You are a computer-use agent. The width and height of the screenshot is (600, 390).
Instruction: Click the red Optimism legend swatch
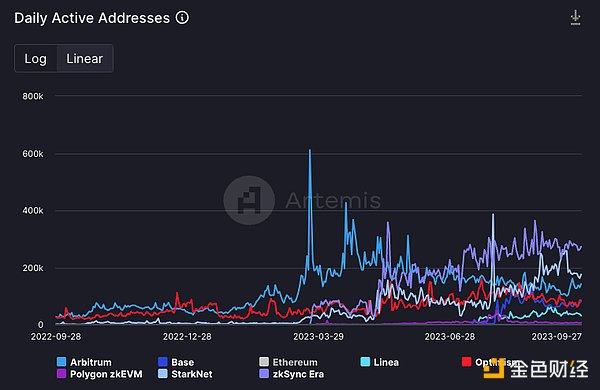(466, 362)
